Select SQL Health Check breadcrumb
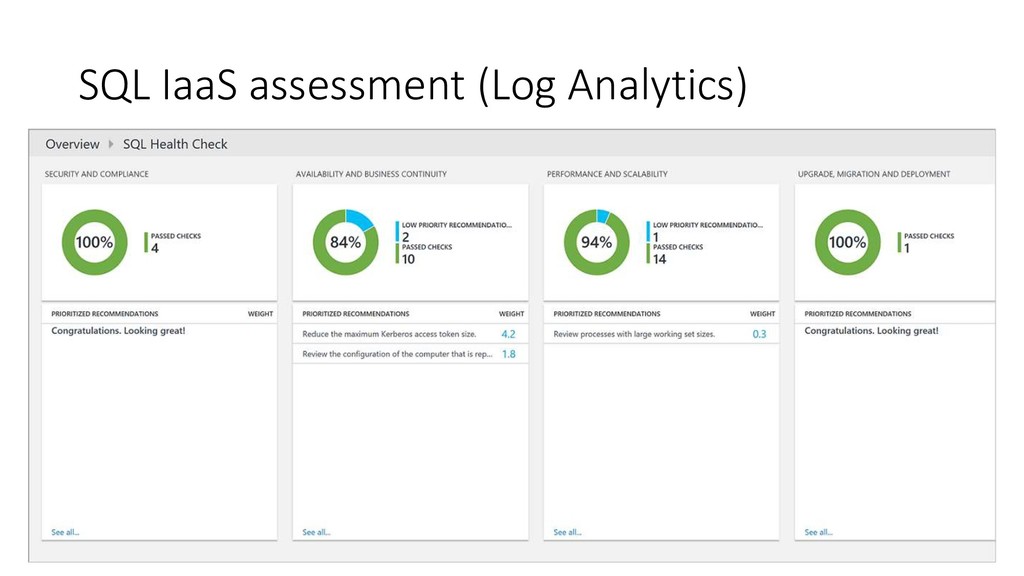Image resolution: width=1024 pixels, height=576 pixels. point(175,144)
